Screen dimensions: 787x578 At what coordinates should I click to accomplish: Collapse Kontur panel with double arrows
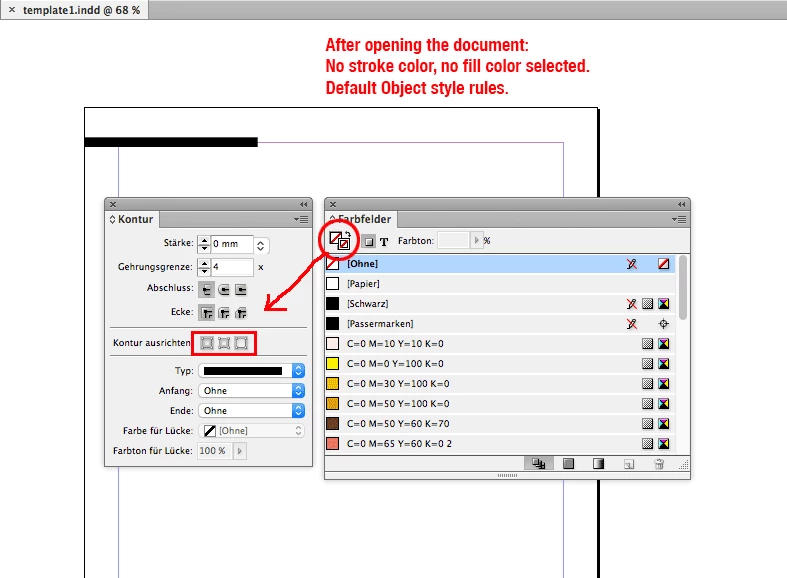(304, 204)
